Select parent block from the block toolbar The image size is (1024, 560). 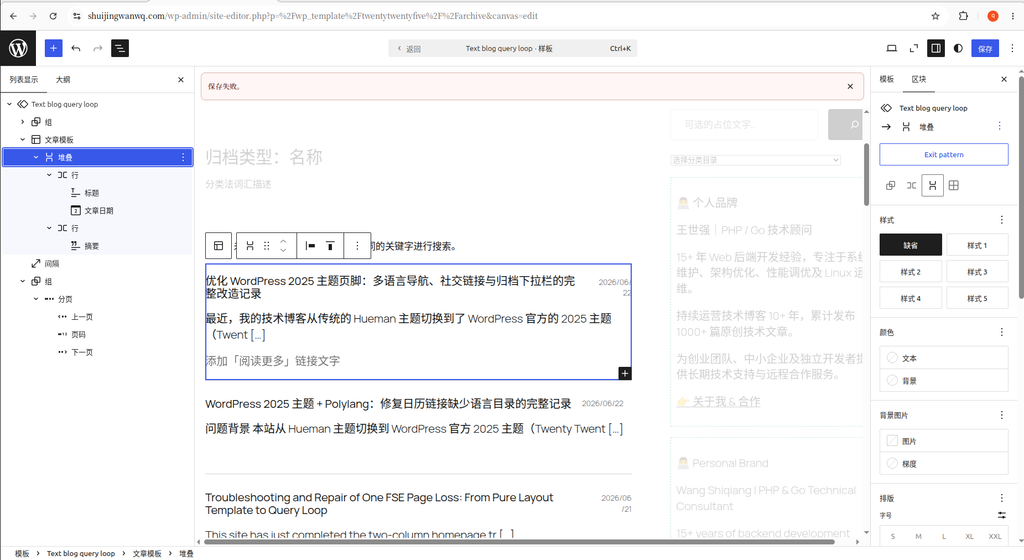(x=219, y=246)
